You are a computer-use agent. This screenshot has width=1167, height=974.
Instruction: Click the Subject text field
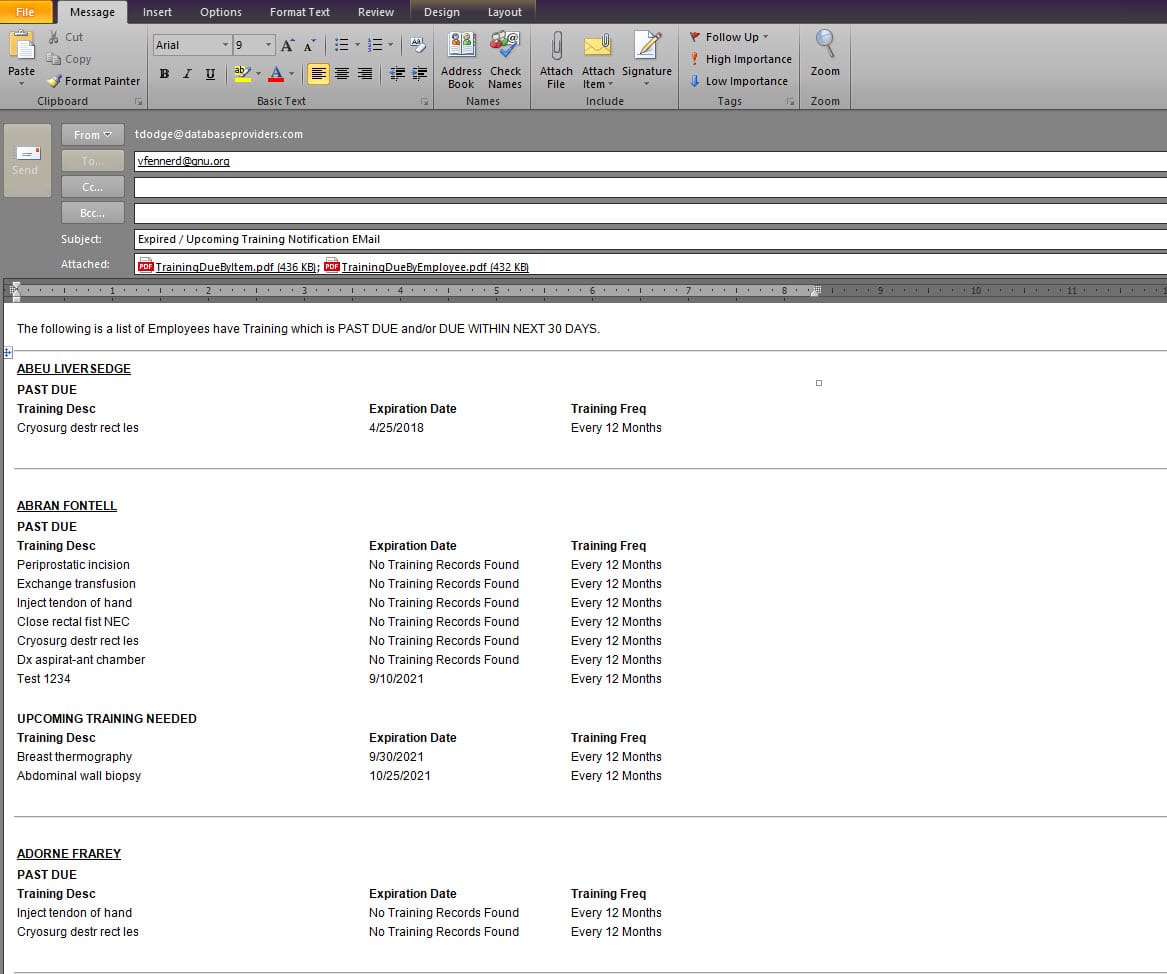pyautogui.click(x=650, y=239)
